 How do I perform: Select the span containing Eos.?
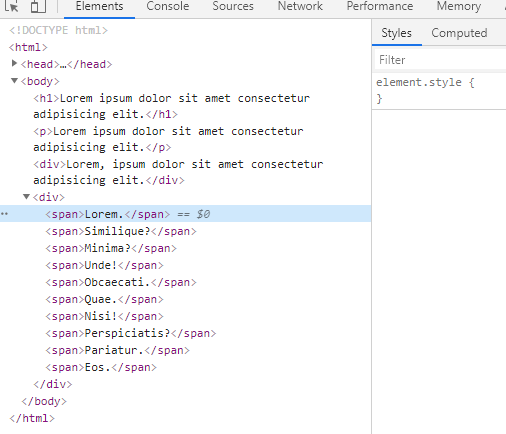tap(101, 367)
